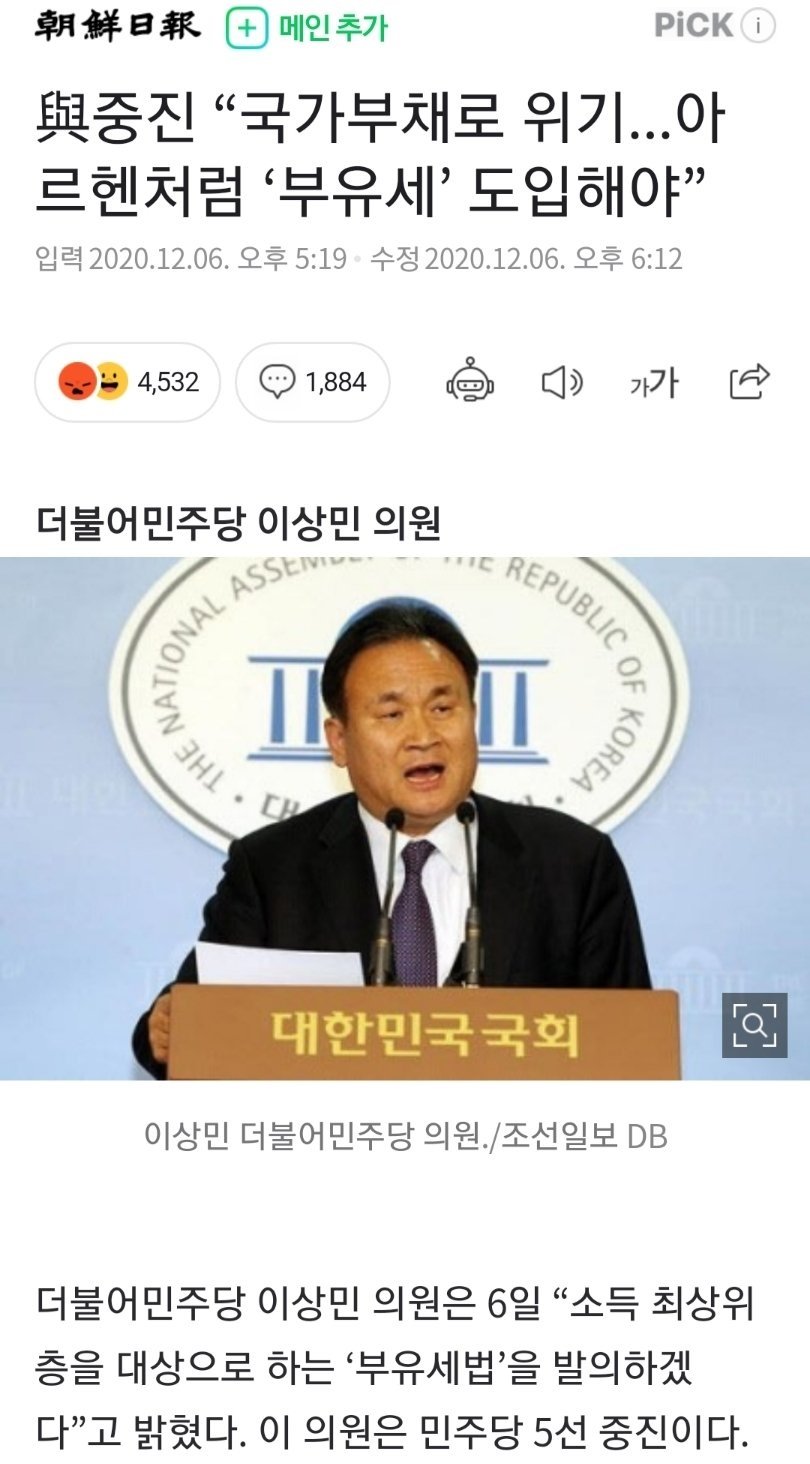Tap the smiling face reaction emoji

(x=110, y=382)
